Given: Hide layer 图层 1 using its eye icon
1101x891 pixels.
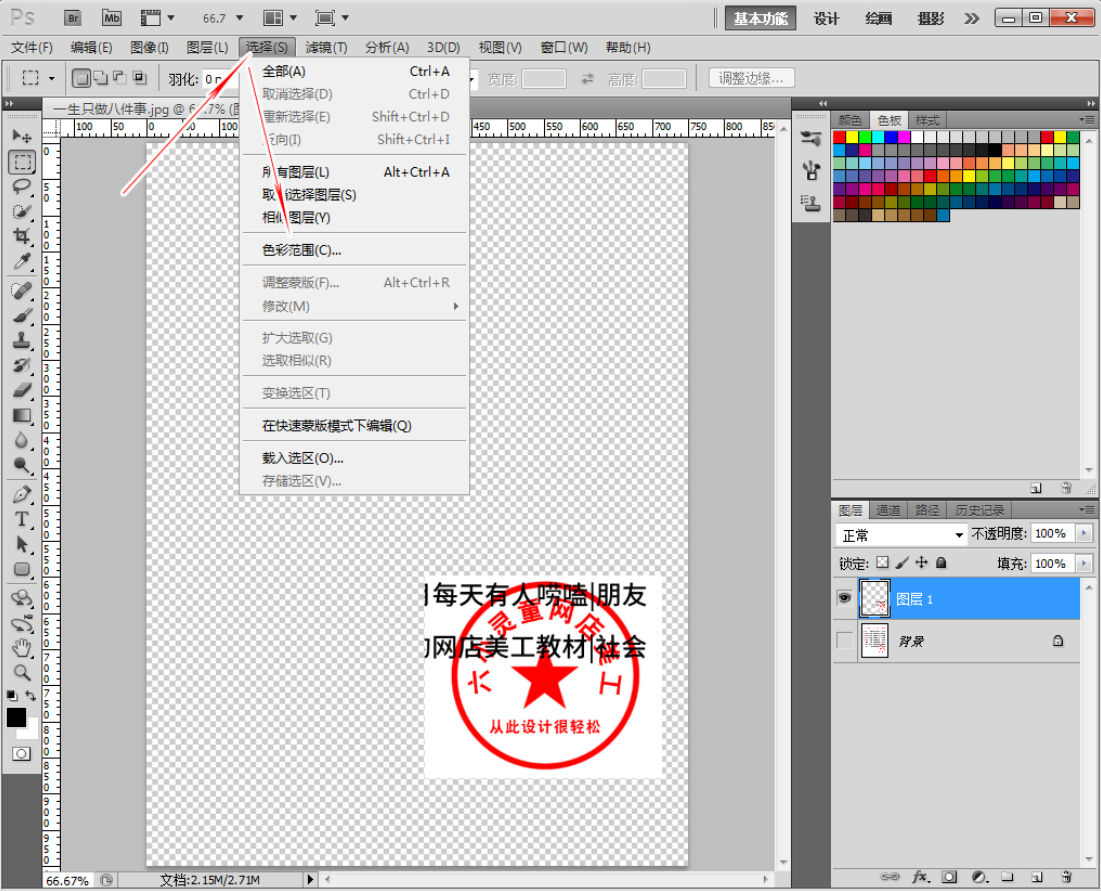Looking at the screenshot, I should [x=844, y=598].
